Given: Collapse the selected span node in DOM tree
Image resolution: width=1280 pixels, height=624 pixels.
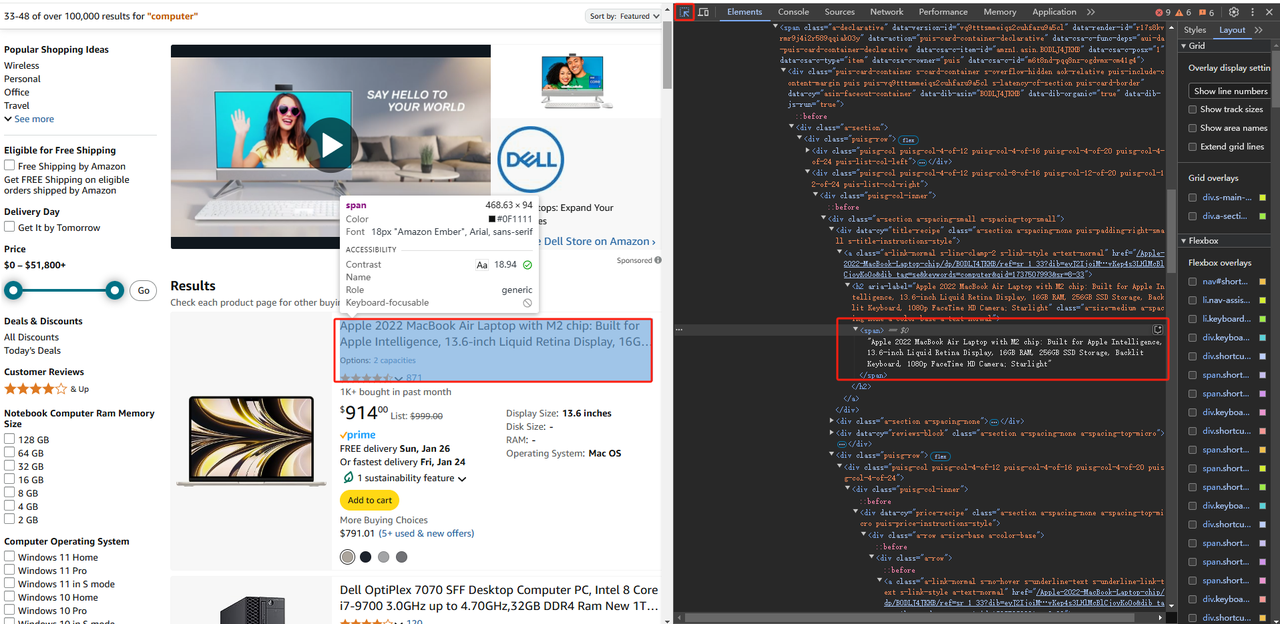Looking at the screenshot, I should pos(856,329).
